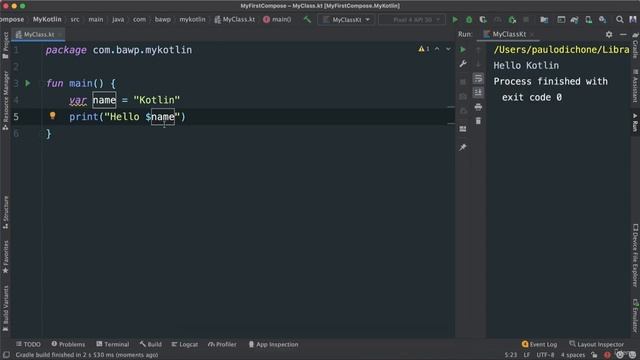
Task: Open the Pixel 4 API 30 device dropdown
Action: pos(411,20)
